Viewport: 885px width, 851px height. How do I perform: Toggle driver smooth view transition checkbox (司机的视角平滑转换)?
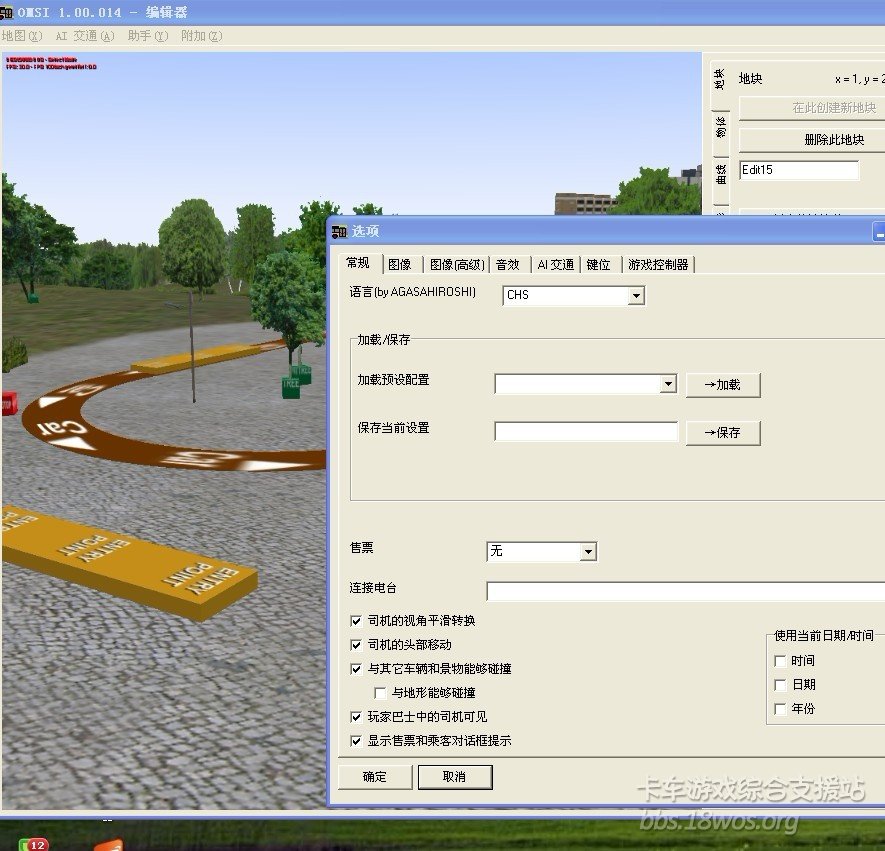click(x=357, y=621)
